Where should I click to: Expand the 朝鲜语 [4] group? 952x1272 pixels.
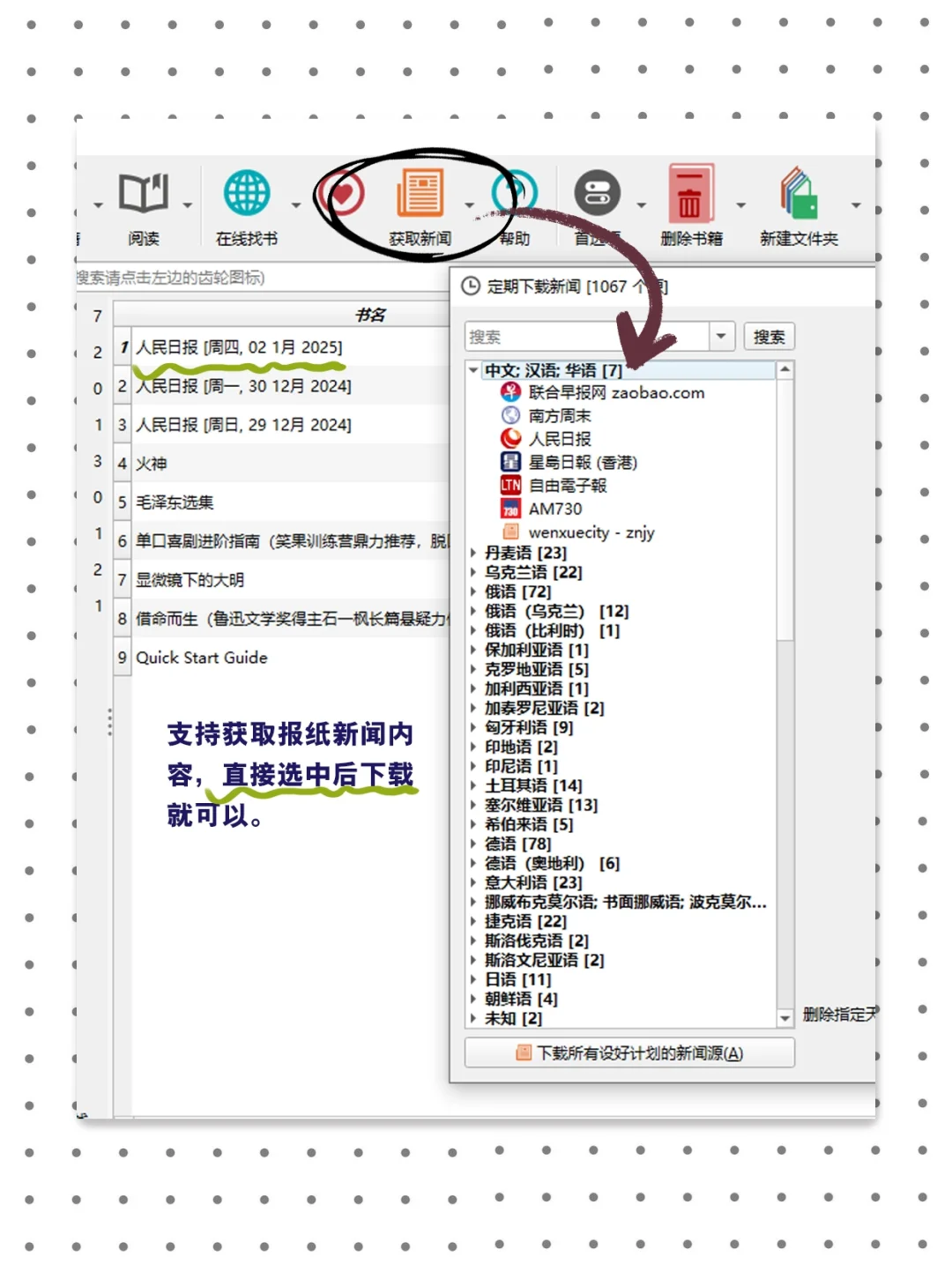click(x=473, y=999)
